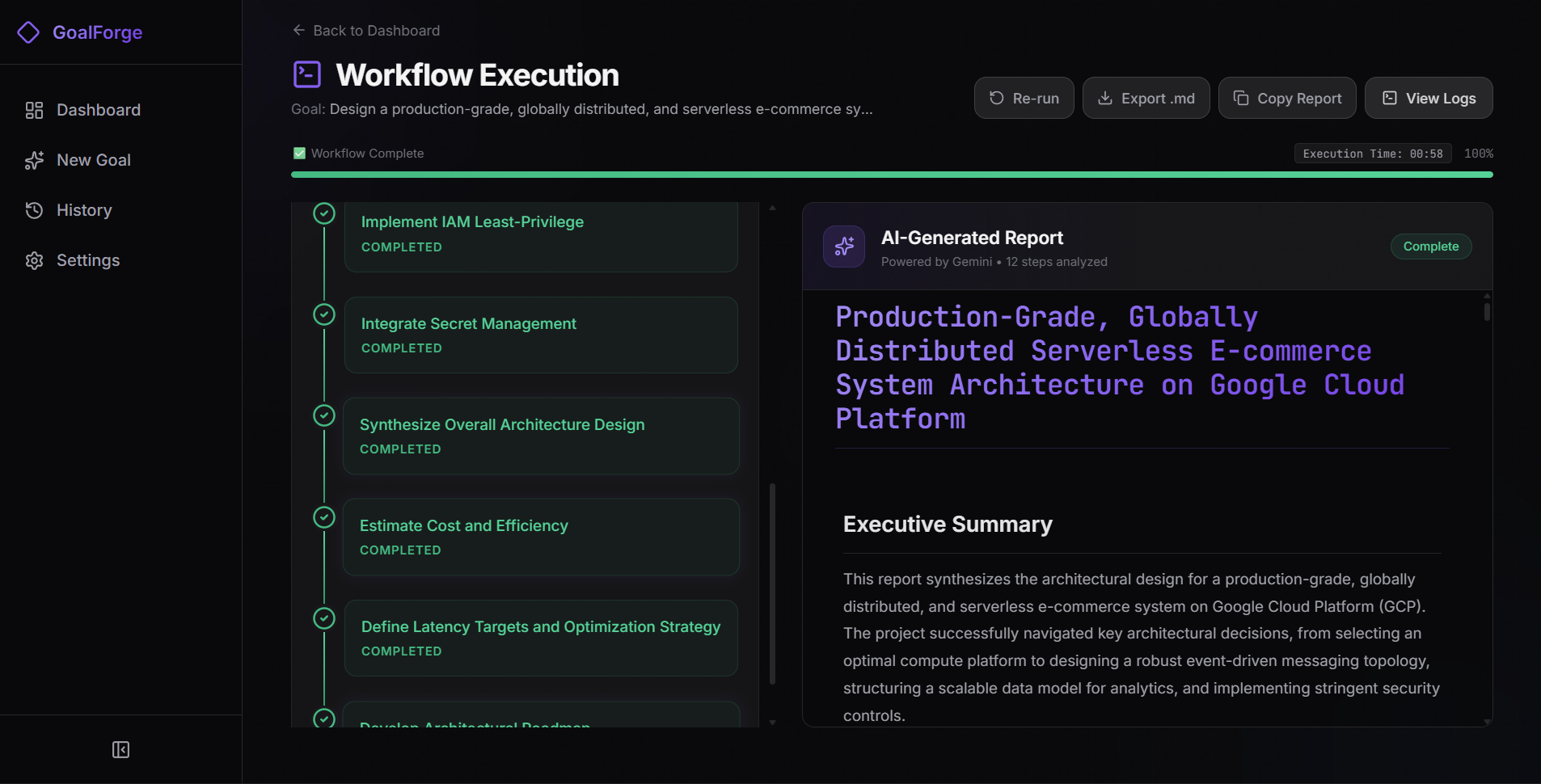Screen dimensions: 1541x784
Task: Click the green workflow progress bar
Action: [892, 175]
